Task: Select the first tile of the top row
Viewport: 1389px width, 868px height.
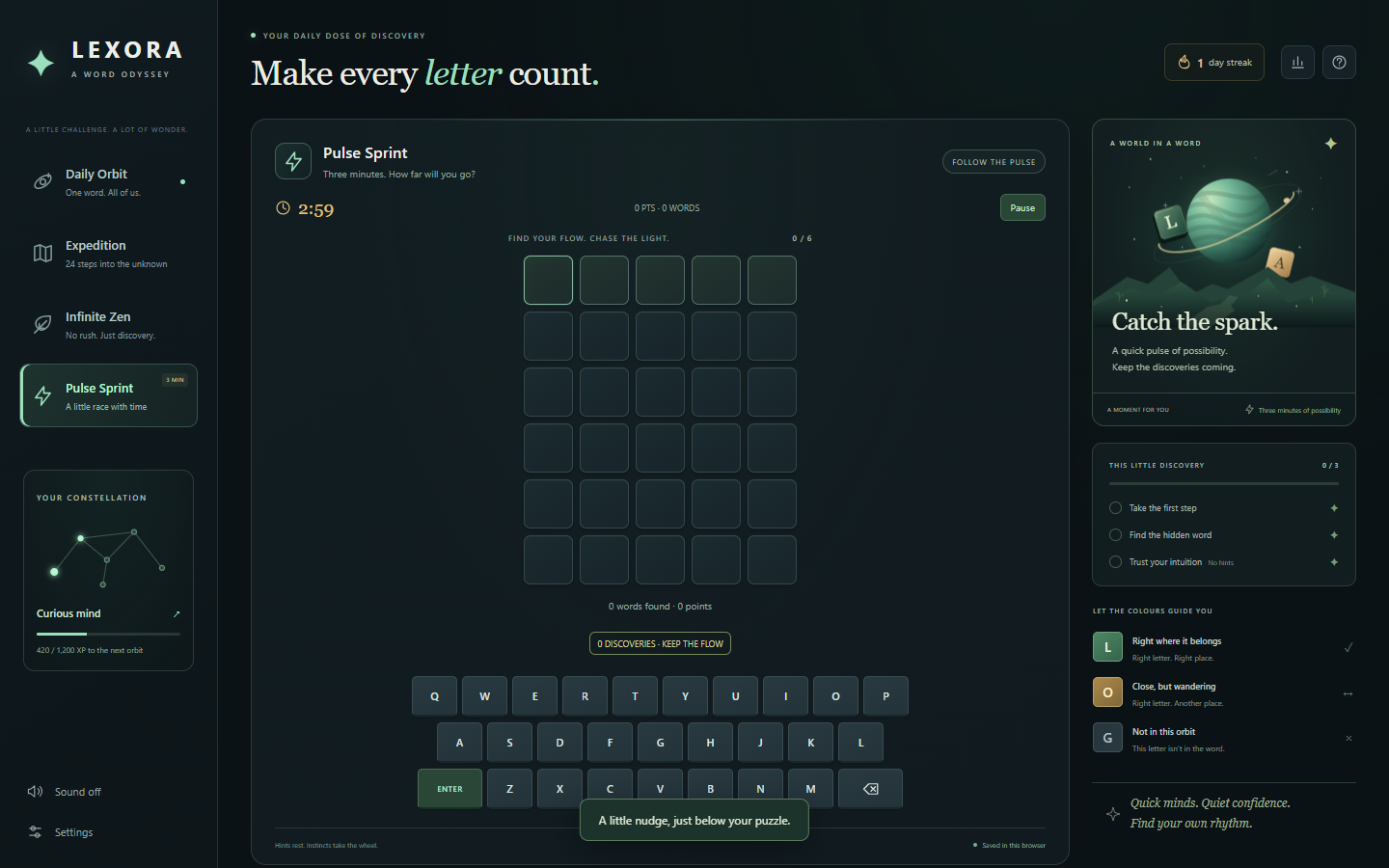Action: 548,280
